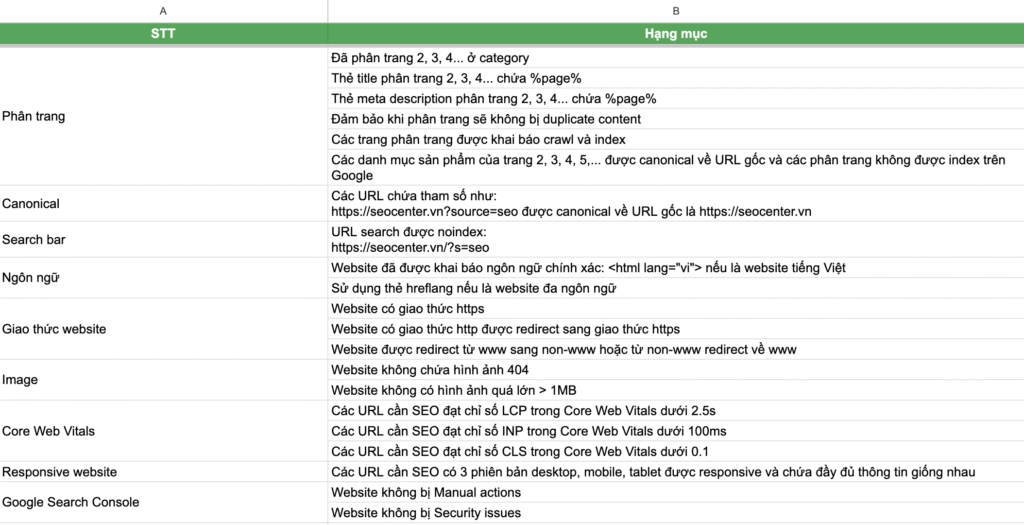
Task: Click cell 'Các URL chứa tham số như'
Action: point(676,204)
